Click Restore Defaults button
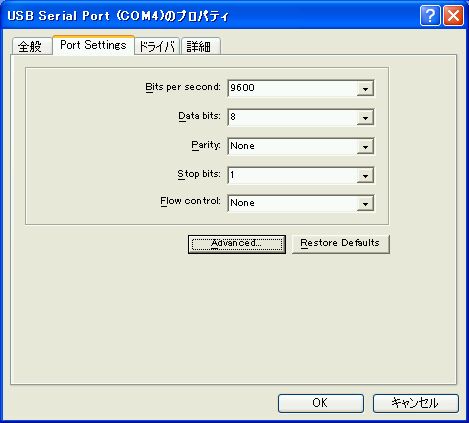This screenshot has height=423, width=469. coord(341,244)
